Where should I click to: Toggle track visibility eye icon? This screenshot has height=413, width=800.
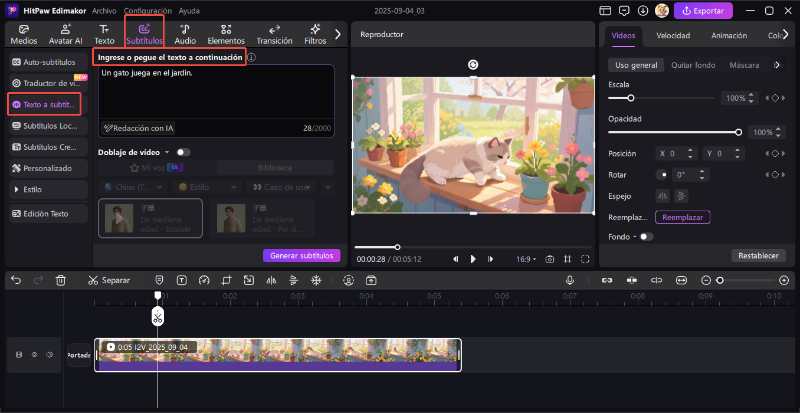click(x=35, y=354)
